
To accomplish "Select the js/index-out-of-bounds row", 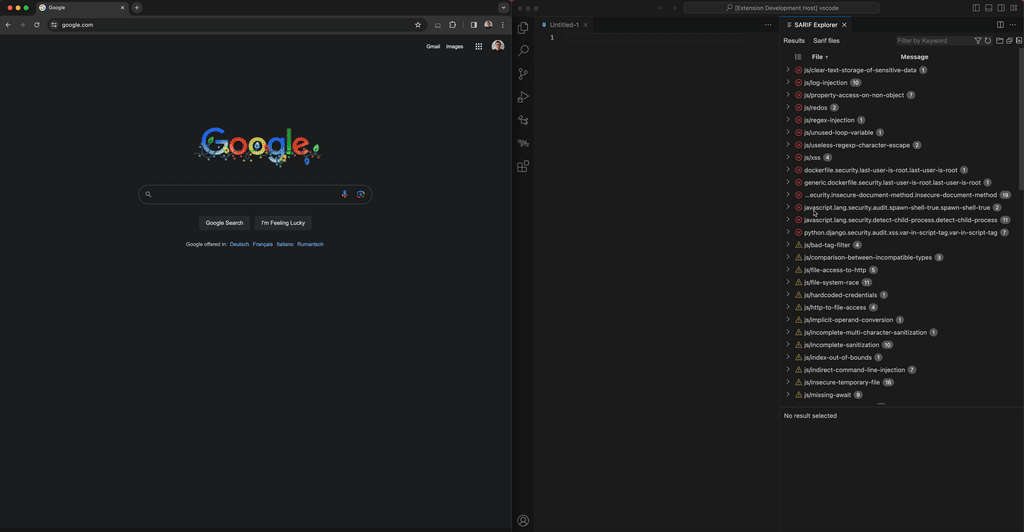I will point(902,357).
